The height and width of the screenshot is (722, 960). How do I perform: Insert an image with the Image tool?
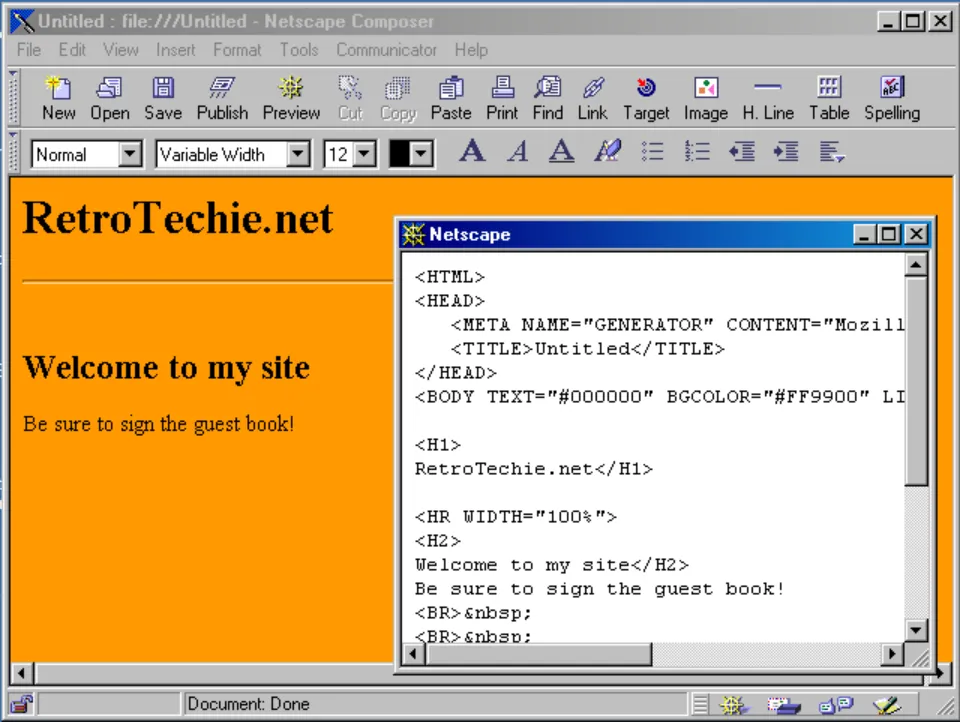point(705,97)
